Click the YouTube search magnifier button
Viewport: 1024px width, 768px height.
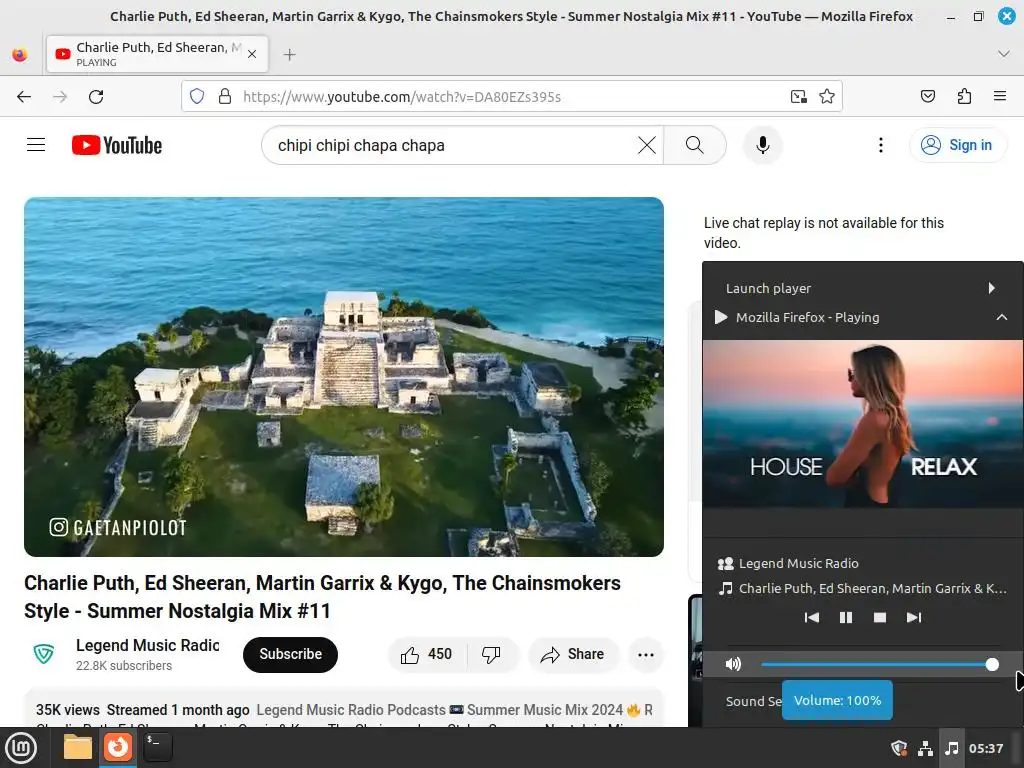click(695, 145)
